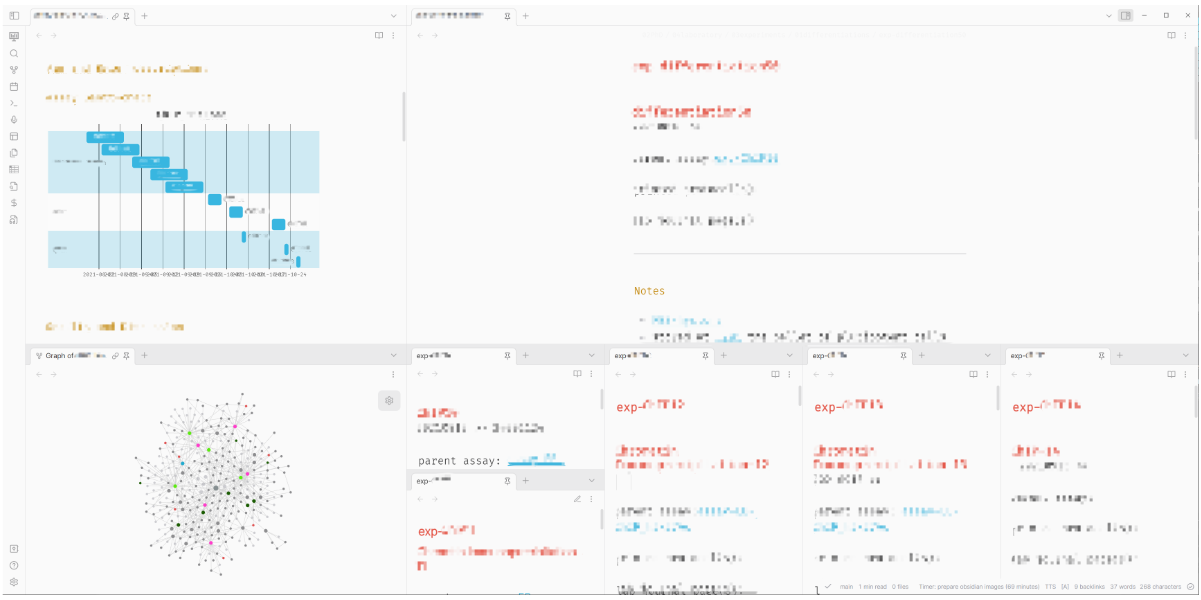
Task: Add a new tab beside the Gantt note tab
Action: pyautogui.click(x=144, y=16)
